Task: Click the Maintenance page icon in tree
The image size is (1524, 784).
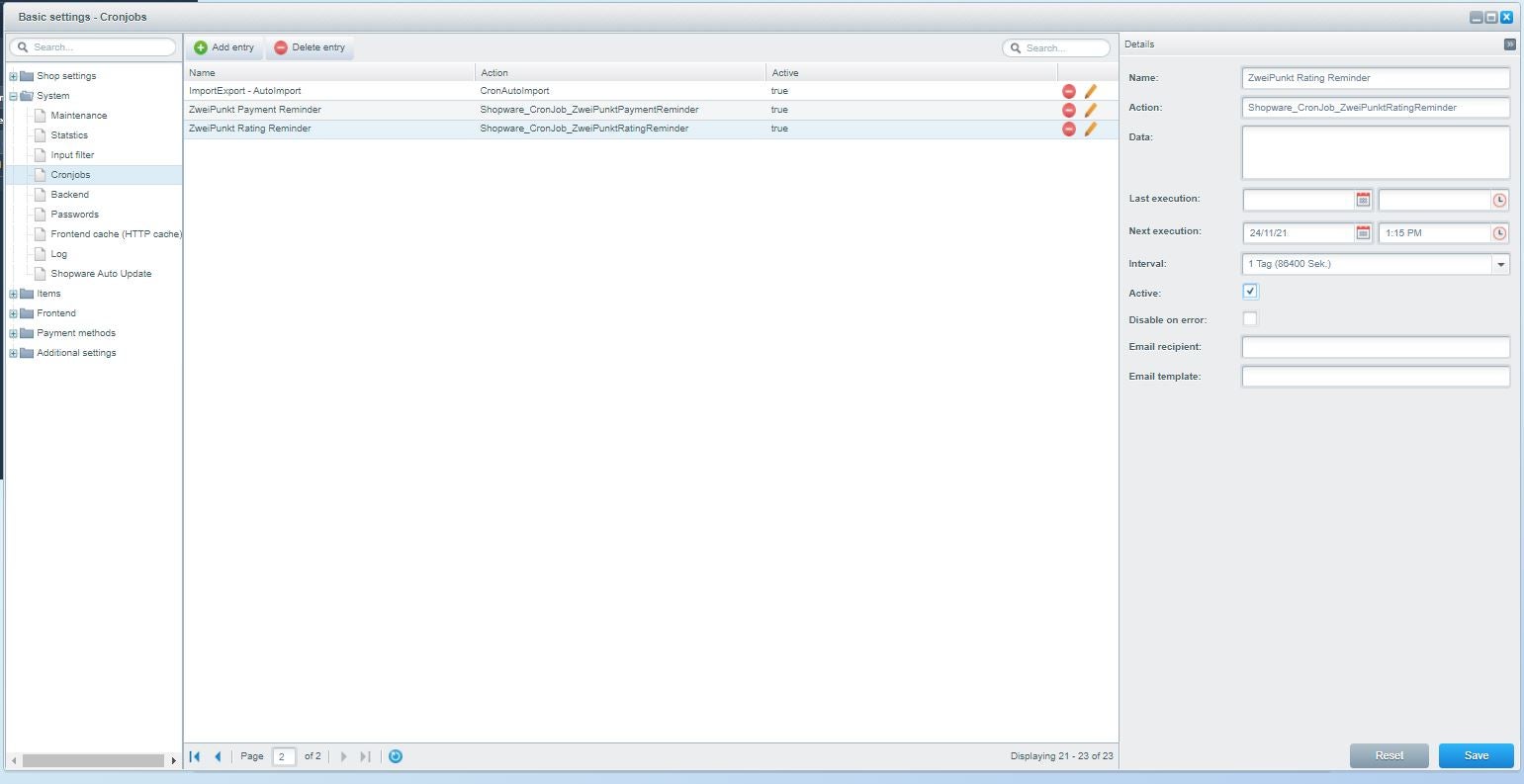Action: [x=41, y=116]
